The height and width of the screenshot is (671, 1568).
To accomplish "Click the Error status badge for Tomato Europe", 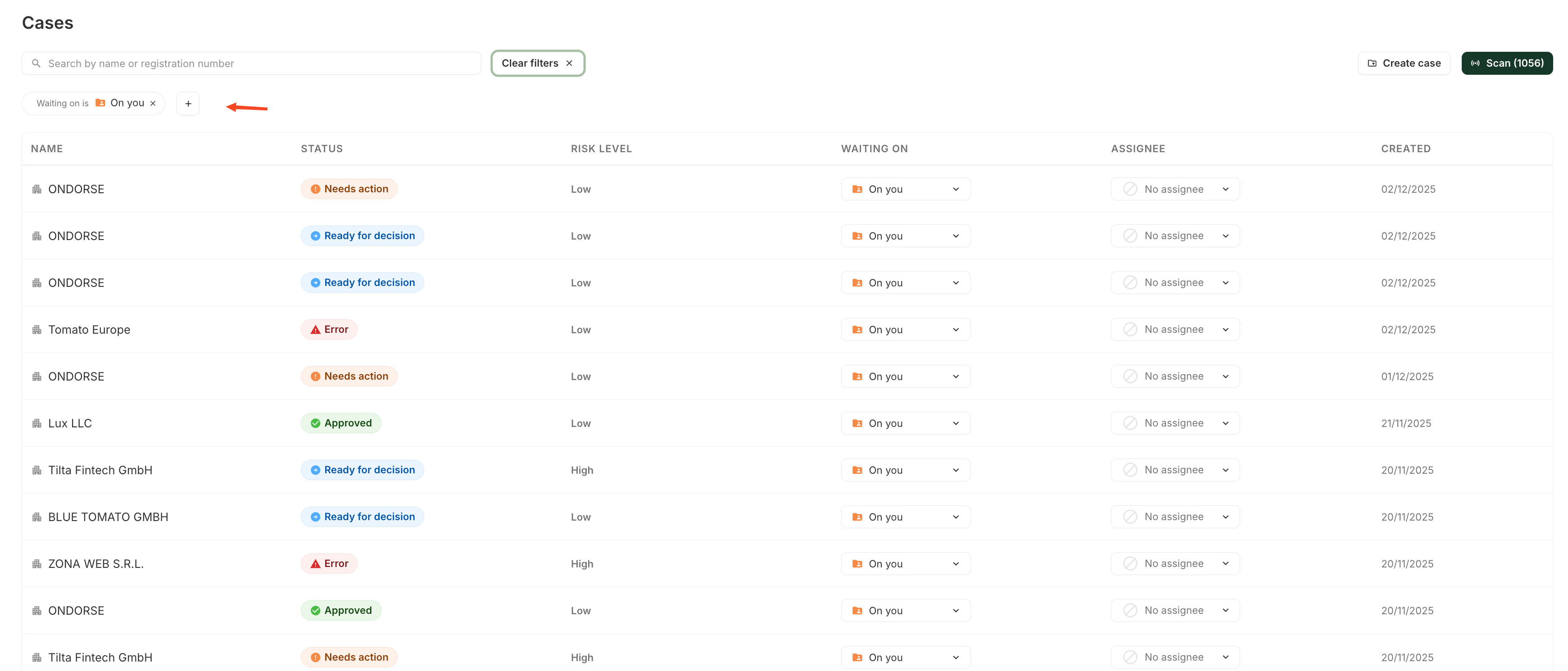I will pos(329,329).
